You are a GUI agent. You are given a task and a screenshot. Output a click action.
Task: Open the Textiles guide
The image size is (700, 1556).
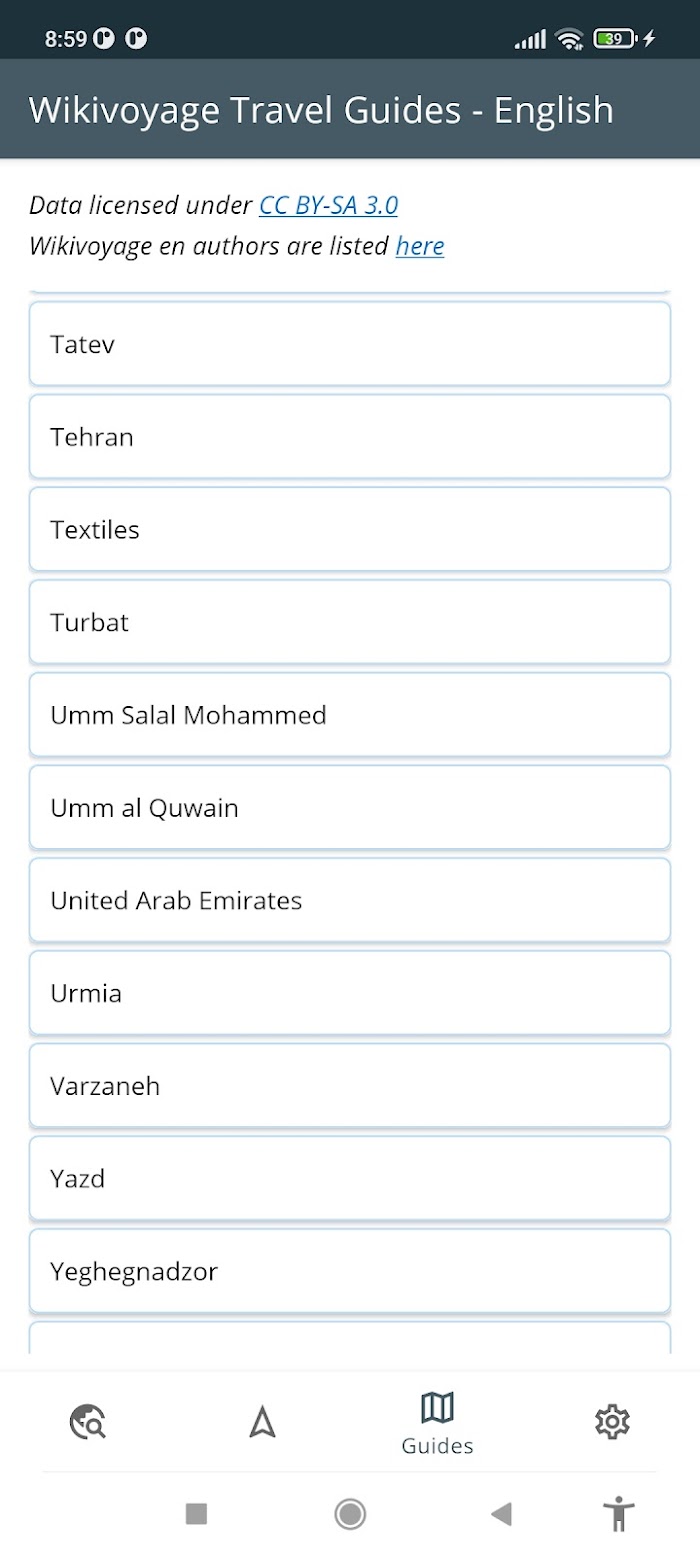tap(350, 529)
